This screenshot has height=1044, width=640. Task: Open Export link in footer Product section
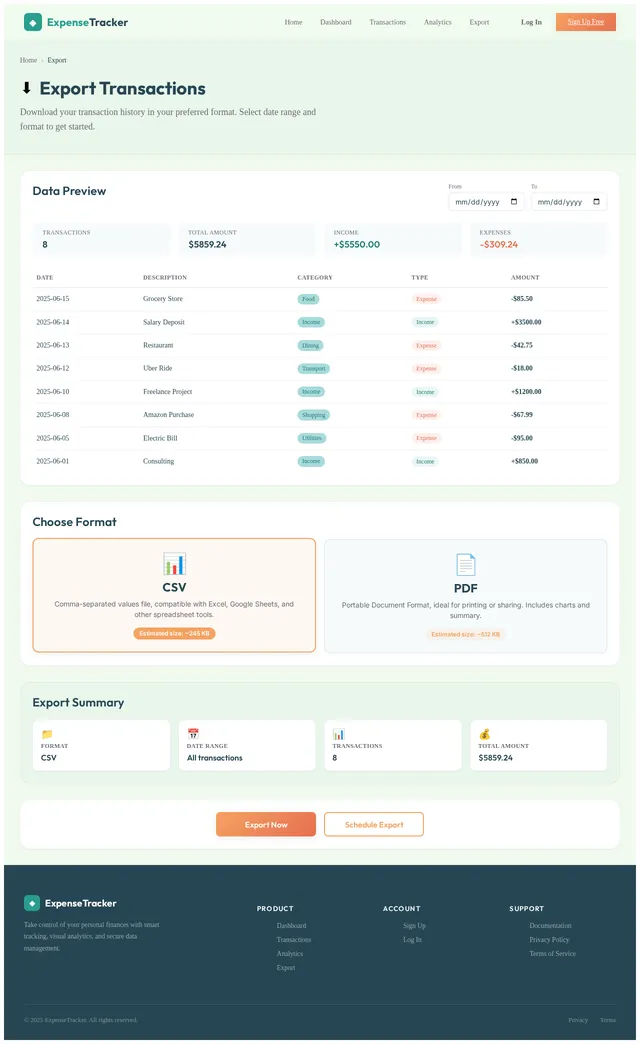pyautogui.click(x=286, y=967)
